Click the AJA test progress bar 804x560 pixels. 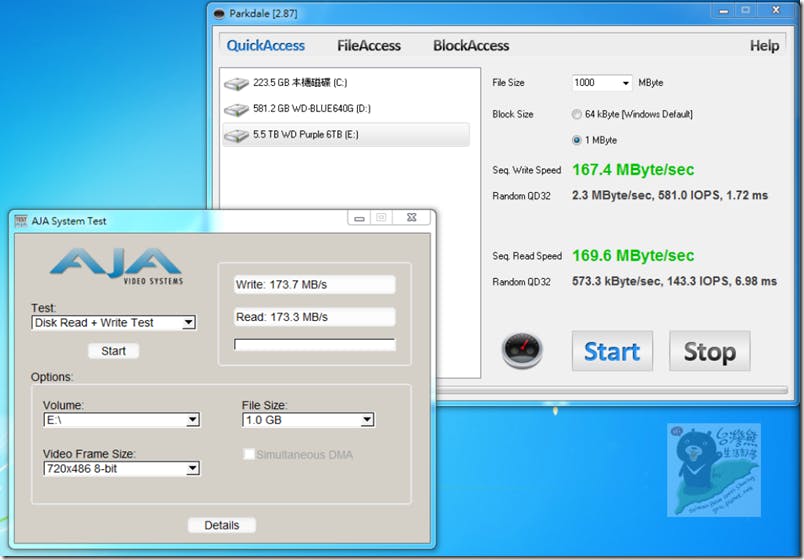314,344
